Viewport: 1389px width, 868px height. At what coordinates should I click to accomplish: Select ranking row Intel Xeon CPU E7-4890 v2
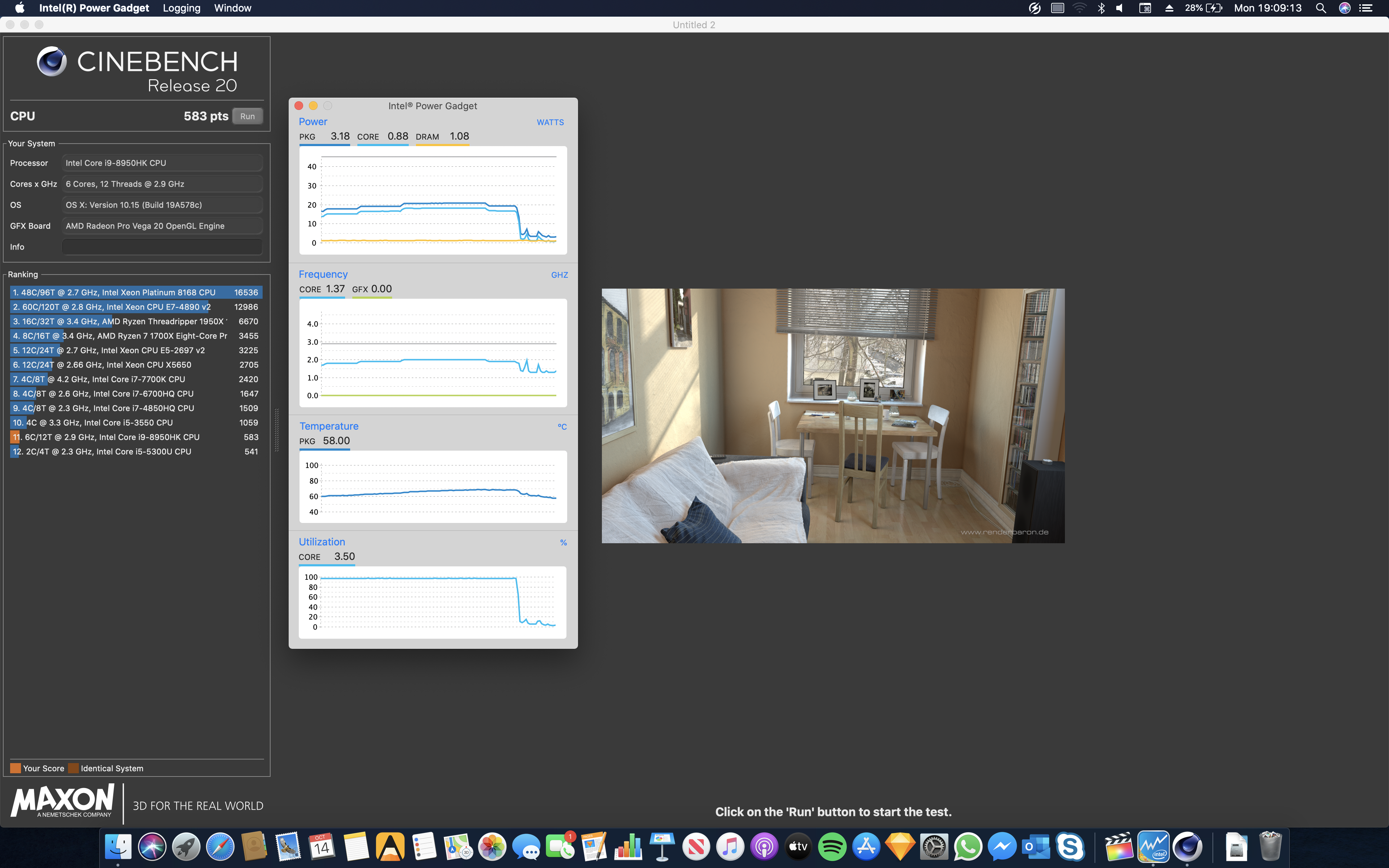[136, 307]
